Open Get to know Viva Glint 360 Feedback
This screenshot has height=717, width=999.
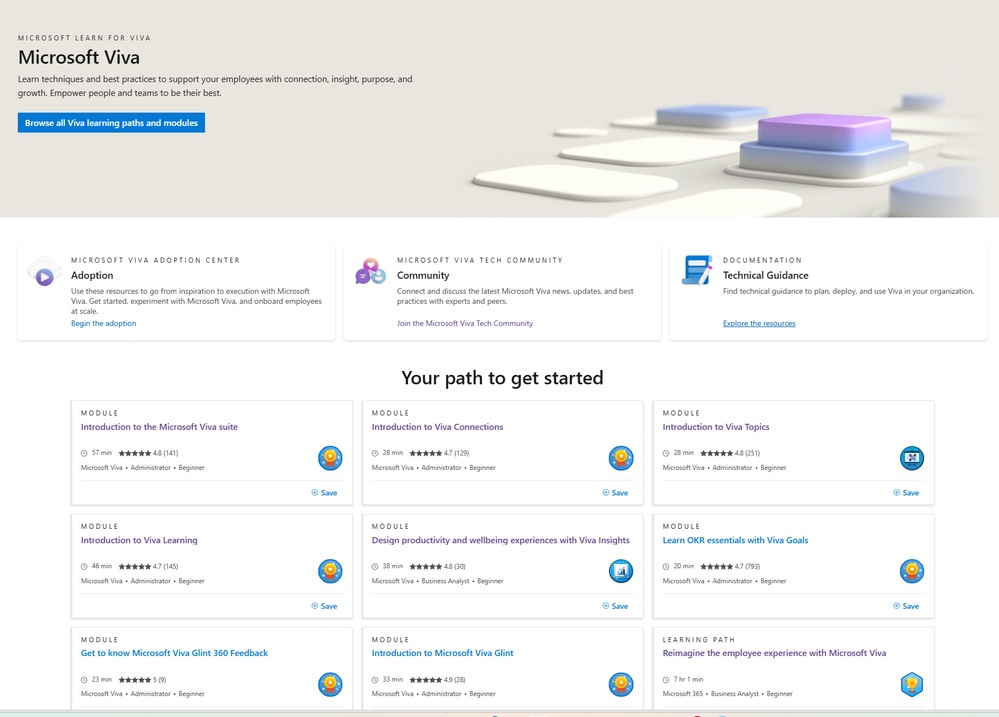click(174, 653)
